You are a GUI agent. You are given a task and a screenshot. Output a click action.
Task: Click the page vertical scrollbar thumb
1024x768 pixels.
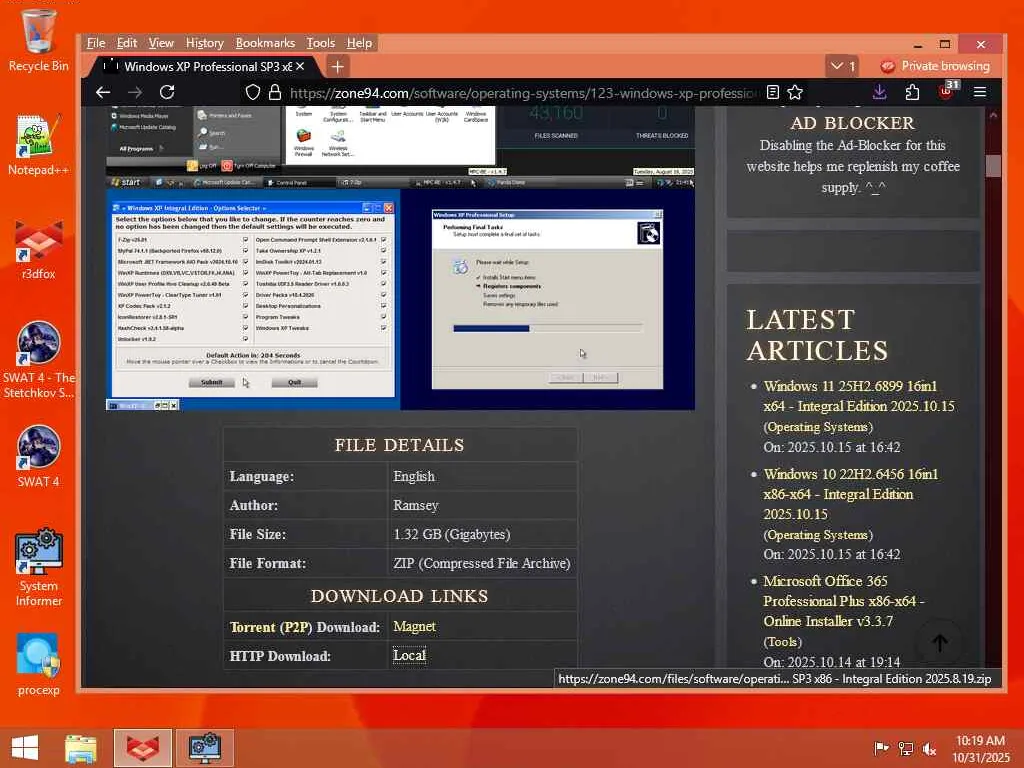click(993, 166)
